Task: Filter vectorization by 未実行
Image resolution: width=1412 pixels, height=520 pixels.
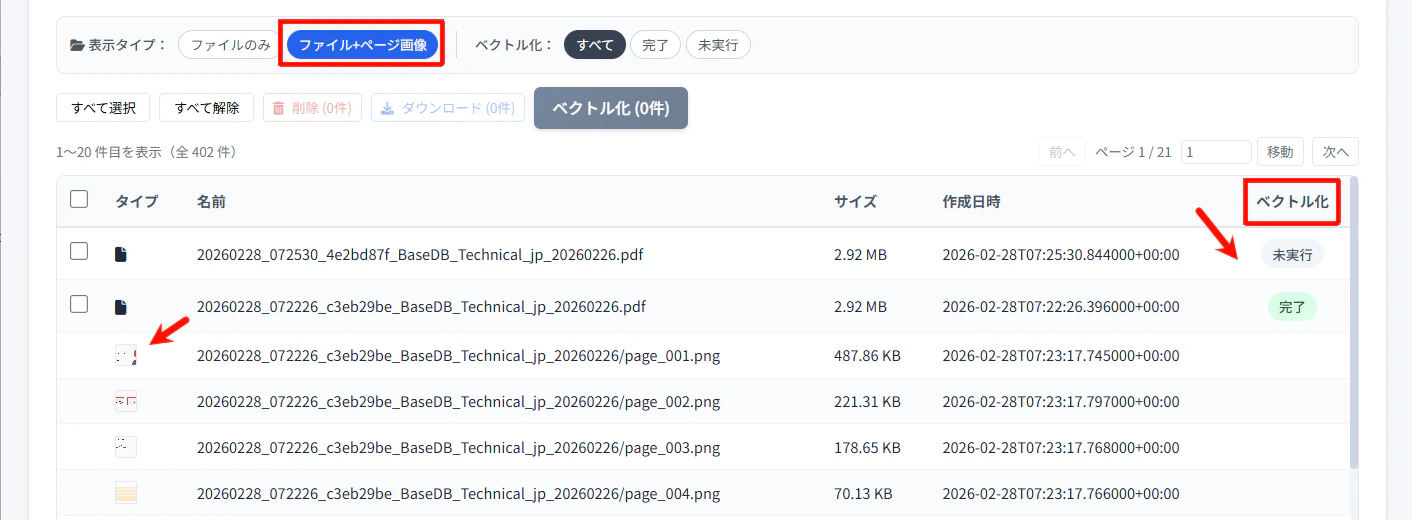Action: [x=718, y=45]
